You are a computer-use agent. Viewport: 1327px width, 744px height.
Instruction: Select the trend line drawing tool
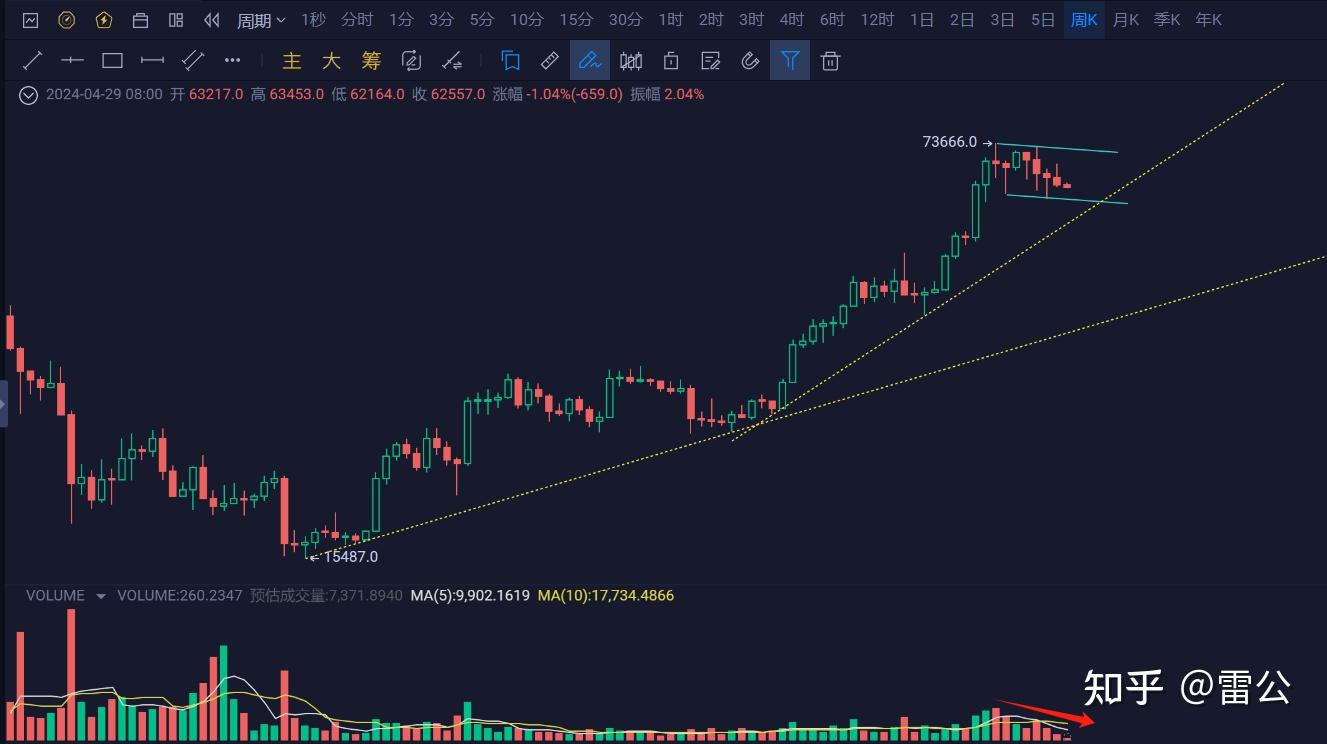coord(33,61)
